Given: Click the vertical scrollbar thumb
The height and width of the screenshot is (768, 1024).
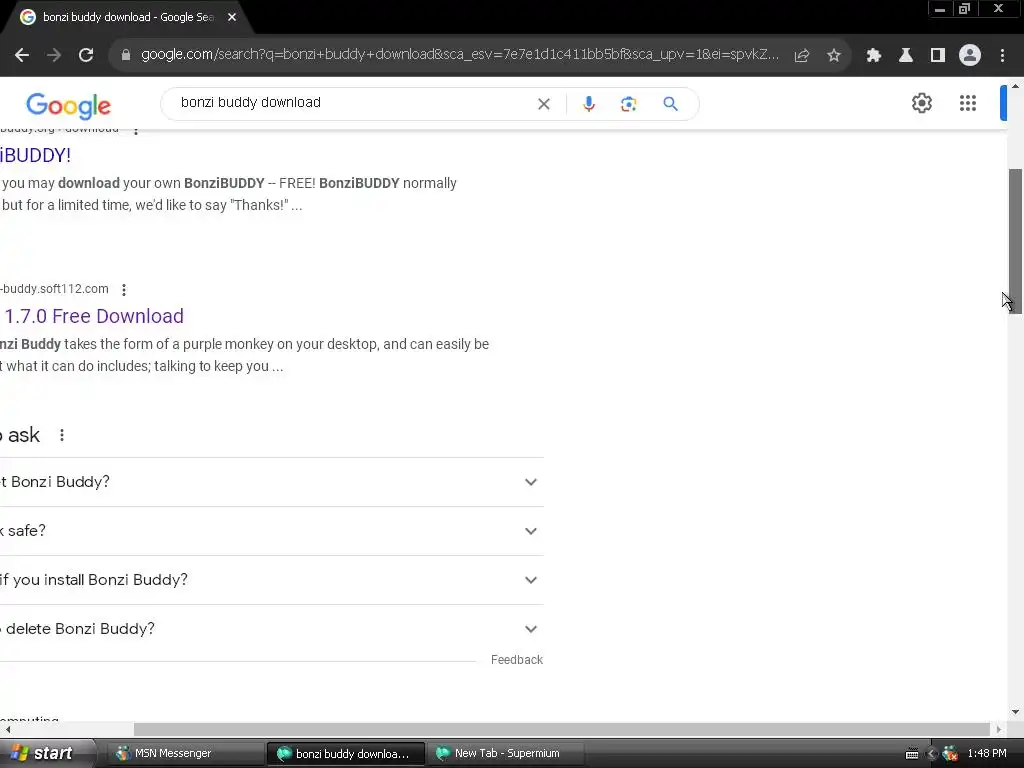Looking at the screenshot, I should point(1015,242).
